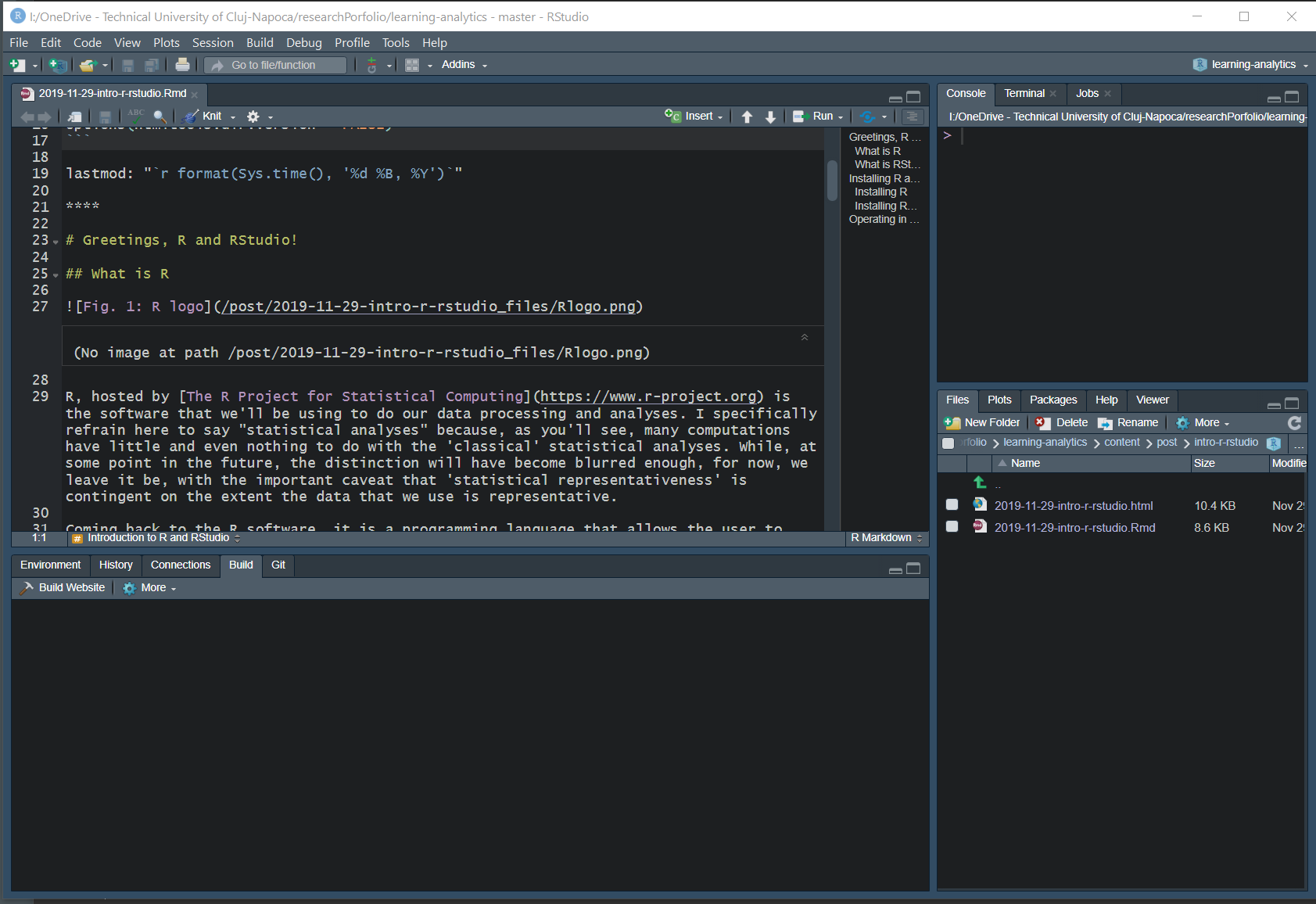Click the Delete button in Files pane
This screenshot has width=1316, height=904.
coord(1062,422)
